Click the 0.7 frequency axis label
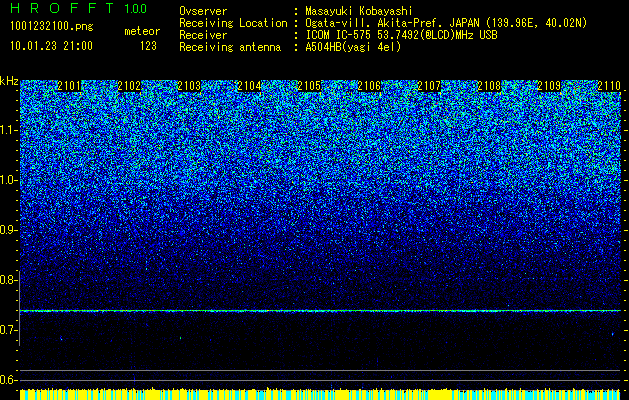 [8, 330]
